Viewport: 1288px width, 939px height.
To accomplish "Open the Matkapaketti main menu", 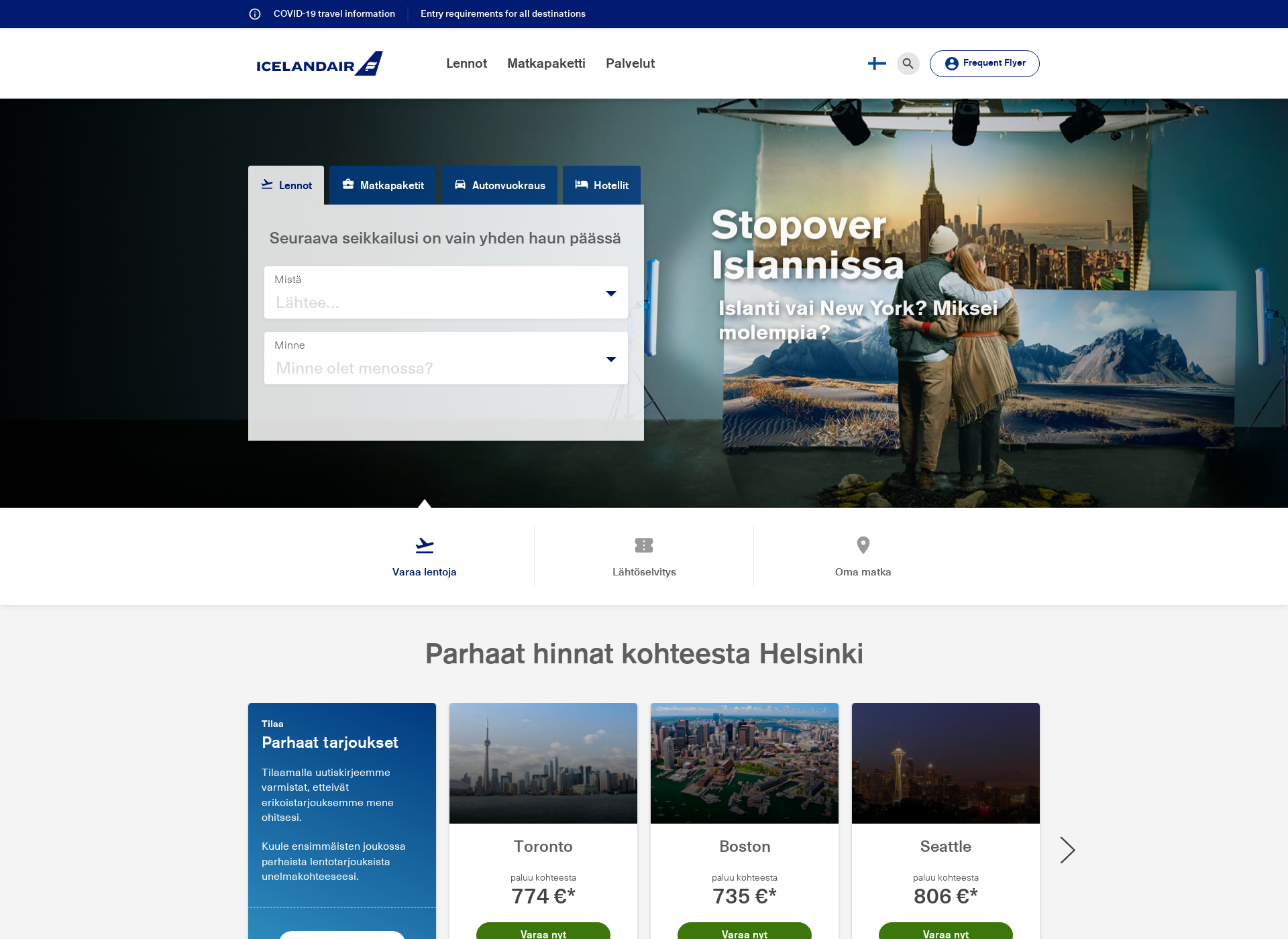I will click(546, 64).
